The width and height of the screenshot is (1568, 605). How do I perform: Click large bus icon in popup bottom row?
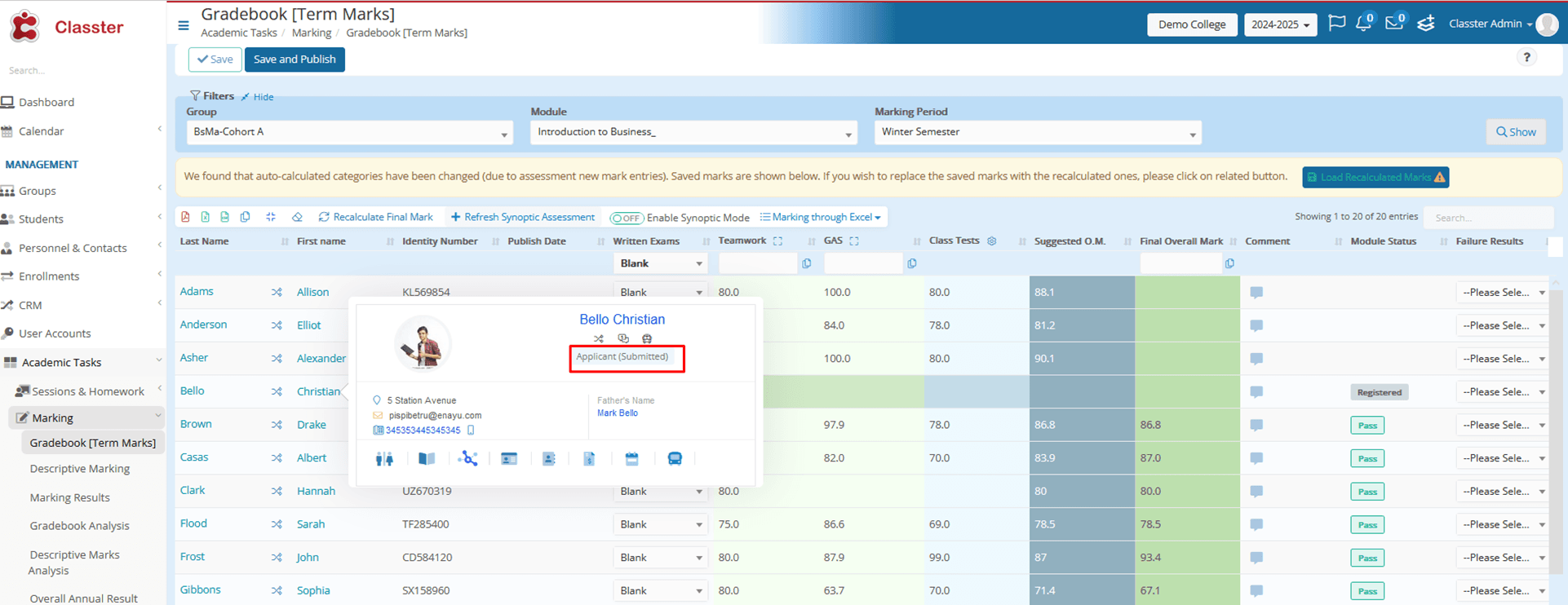[x=675, y=459]
